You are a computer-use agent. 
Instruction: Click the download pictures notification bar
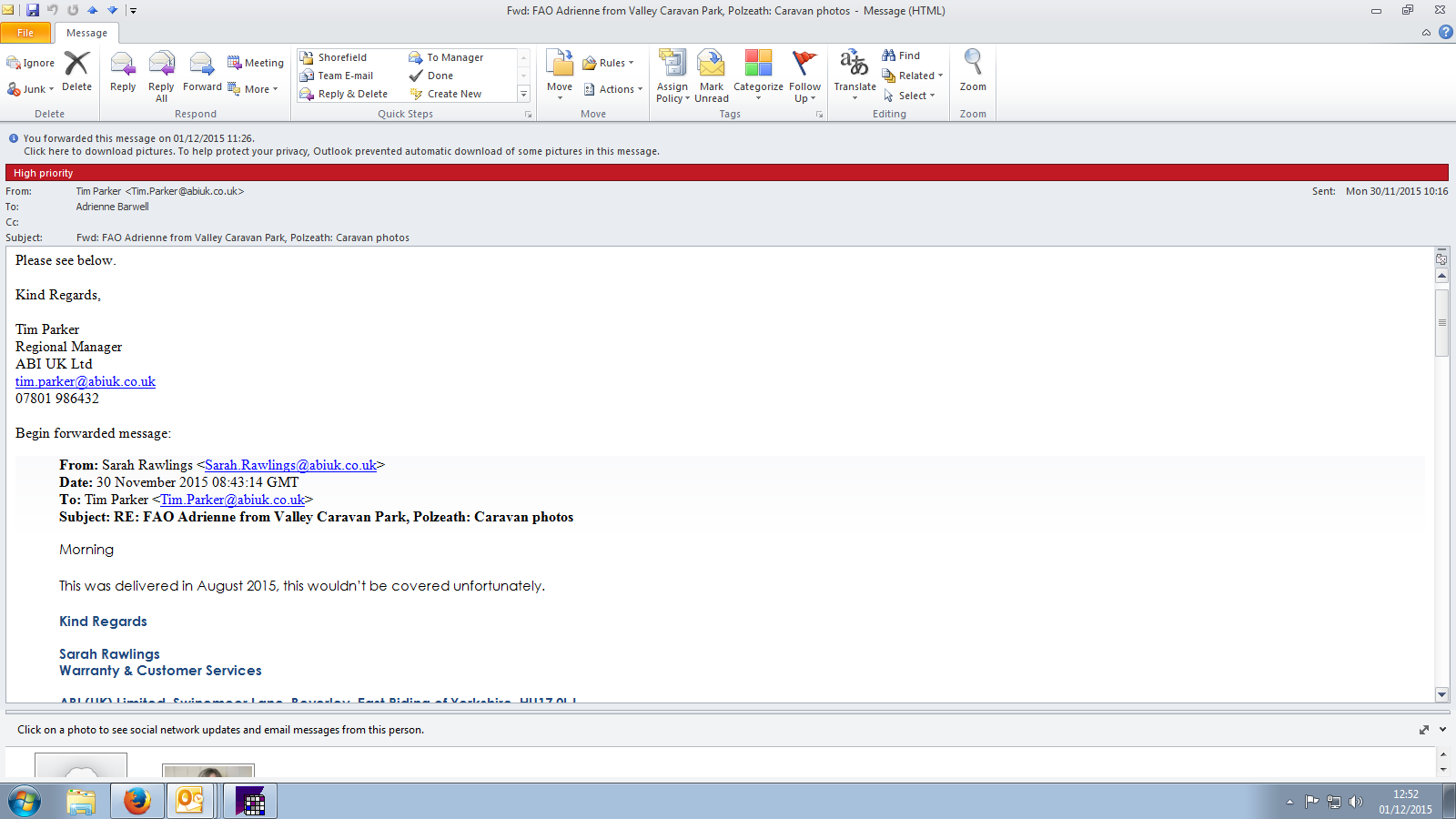point(341,151)
